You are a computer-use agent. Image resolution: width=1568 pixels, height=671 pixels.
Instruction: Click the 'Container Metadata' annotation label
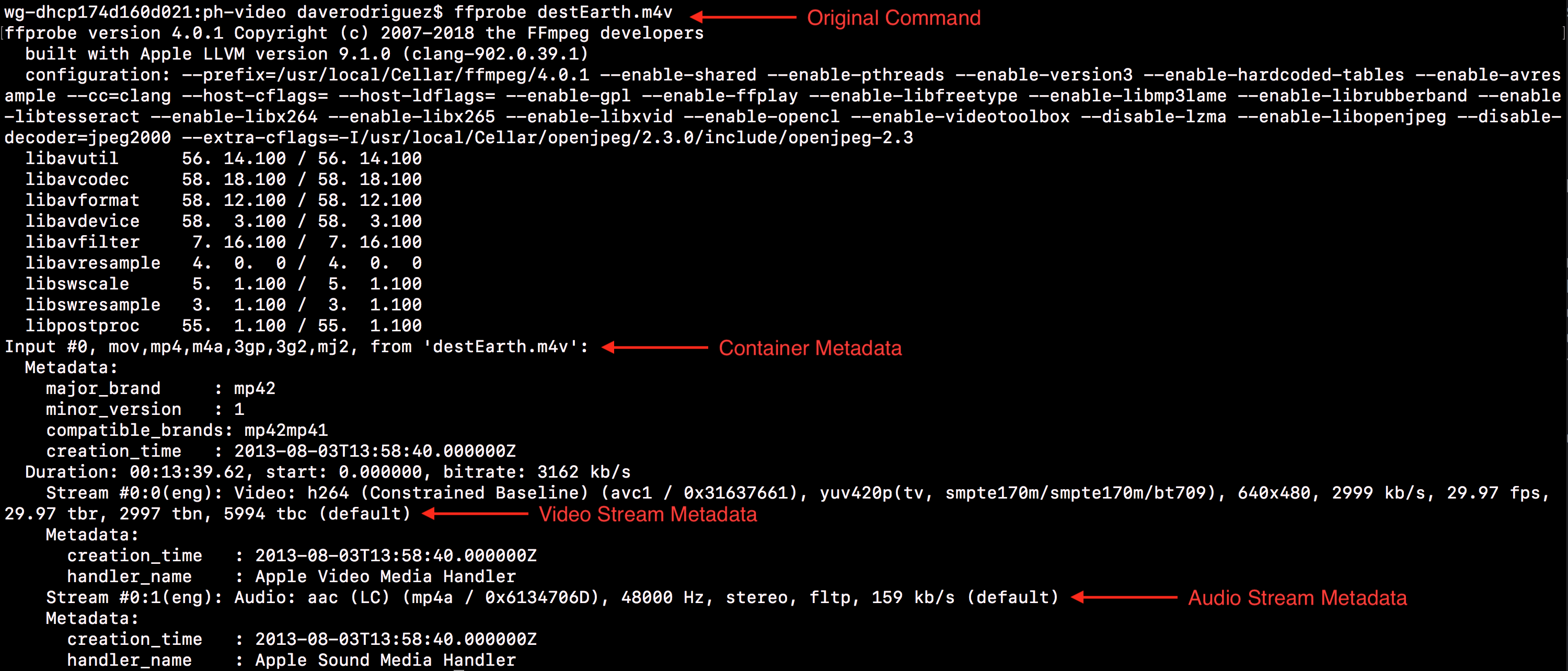click(x=810, y=348)
